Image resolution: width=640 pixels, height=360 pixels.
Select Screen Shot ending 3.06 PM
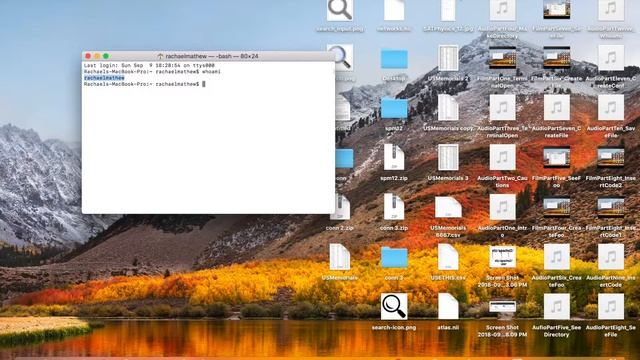pyautogui.click(x=502, y=257)
